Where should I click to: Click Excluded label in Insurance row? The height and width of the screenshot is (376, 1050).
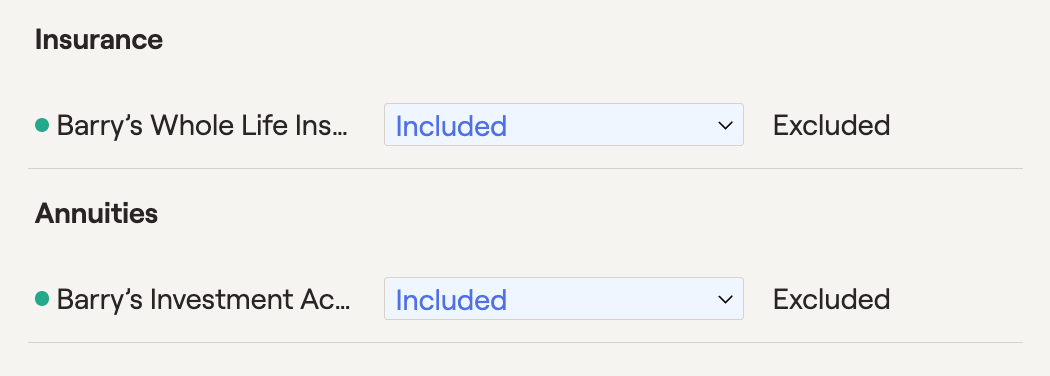click(831, 125)
